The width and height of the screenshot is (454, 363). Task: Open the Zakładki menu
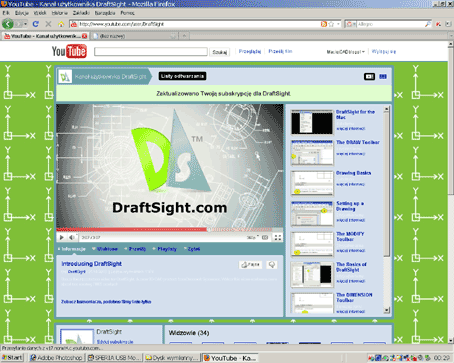coord(81,13)
